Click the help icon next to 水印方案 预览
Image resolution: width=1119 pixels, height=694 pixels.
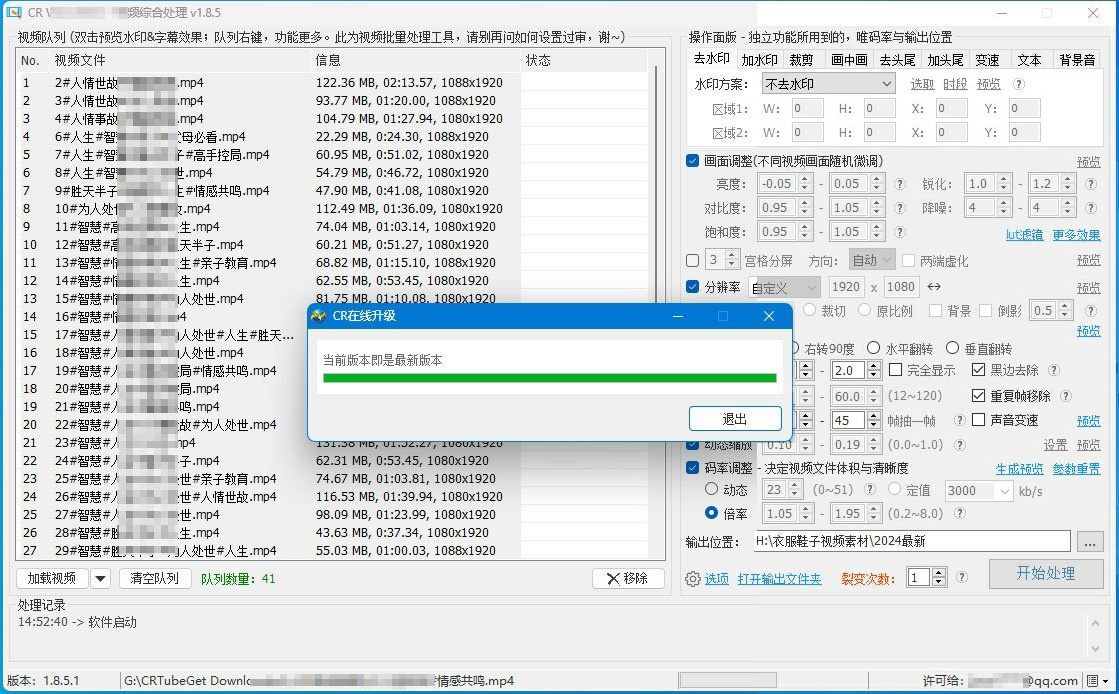point(1019,85)
